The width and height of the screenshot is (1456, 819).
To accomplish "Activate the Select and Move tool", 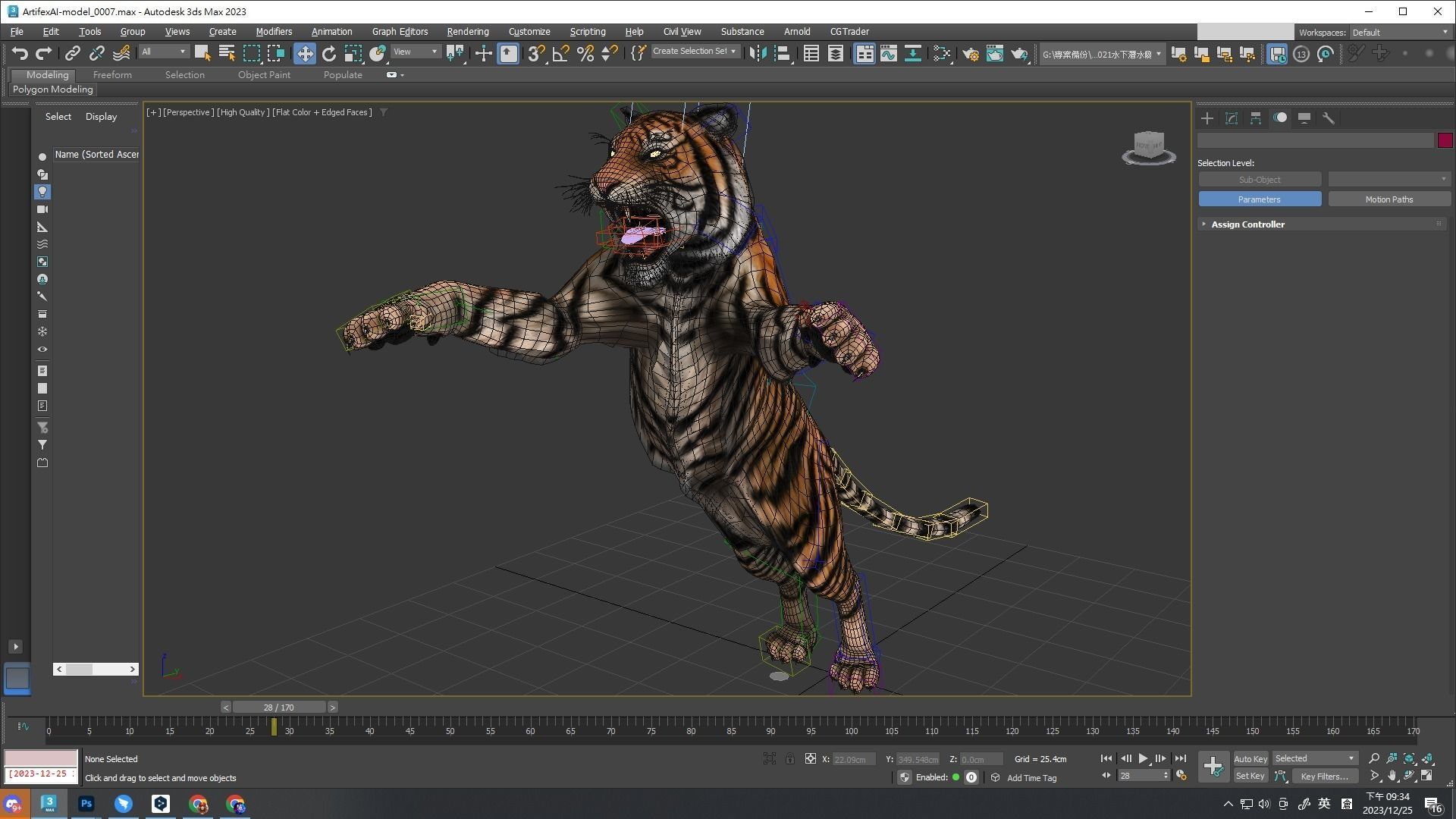I will 305,53.
